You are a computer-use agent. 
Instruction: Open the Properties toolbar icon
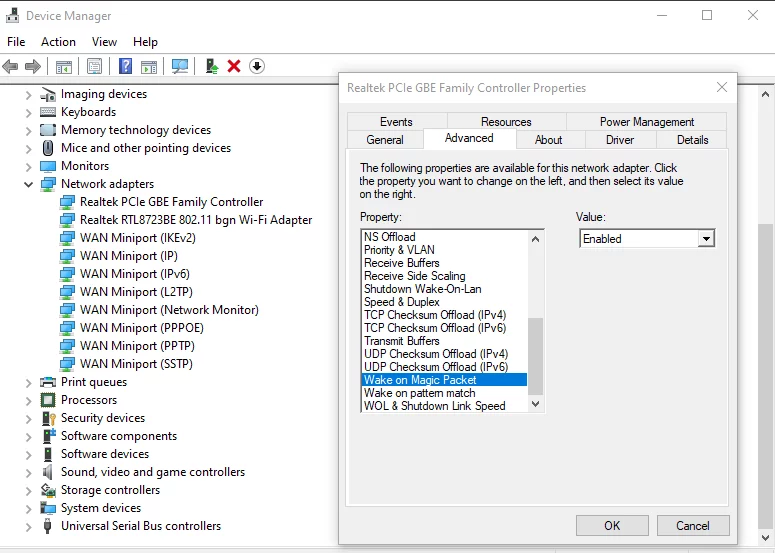pyautogui.click(x=94, y=66)
